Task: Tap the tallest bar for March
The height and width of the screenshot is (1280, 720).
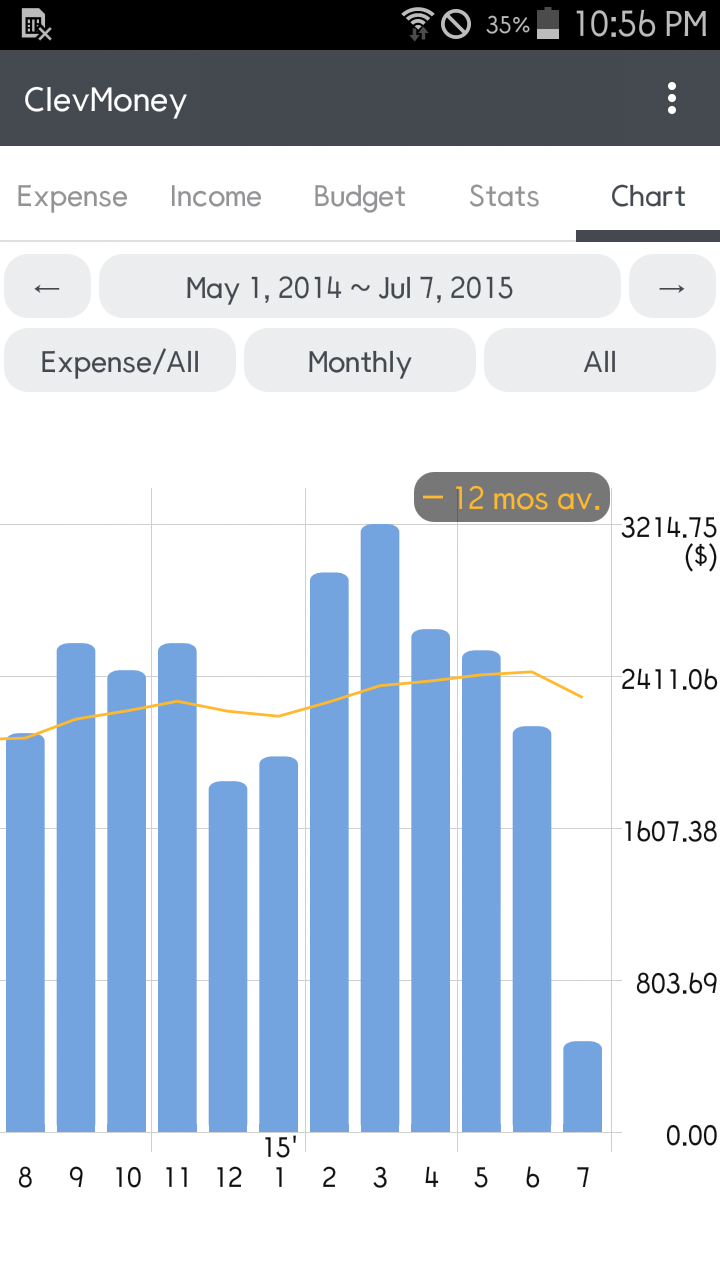Action: coord(380,828)
